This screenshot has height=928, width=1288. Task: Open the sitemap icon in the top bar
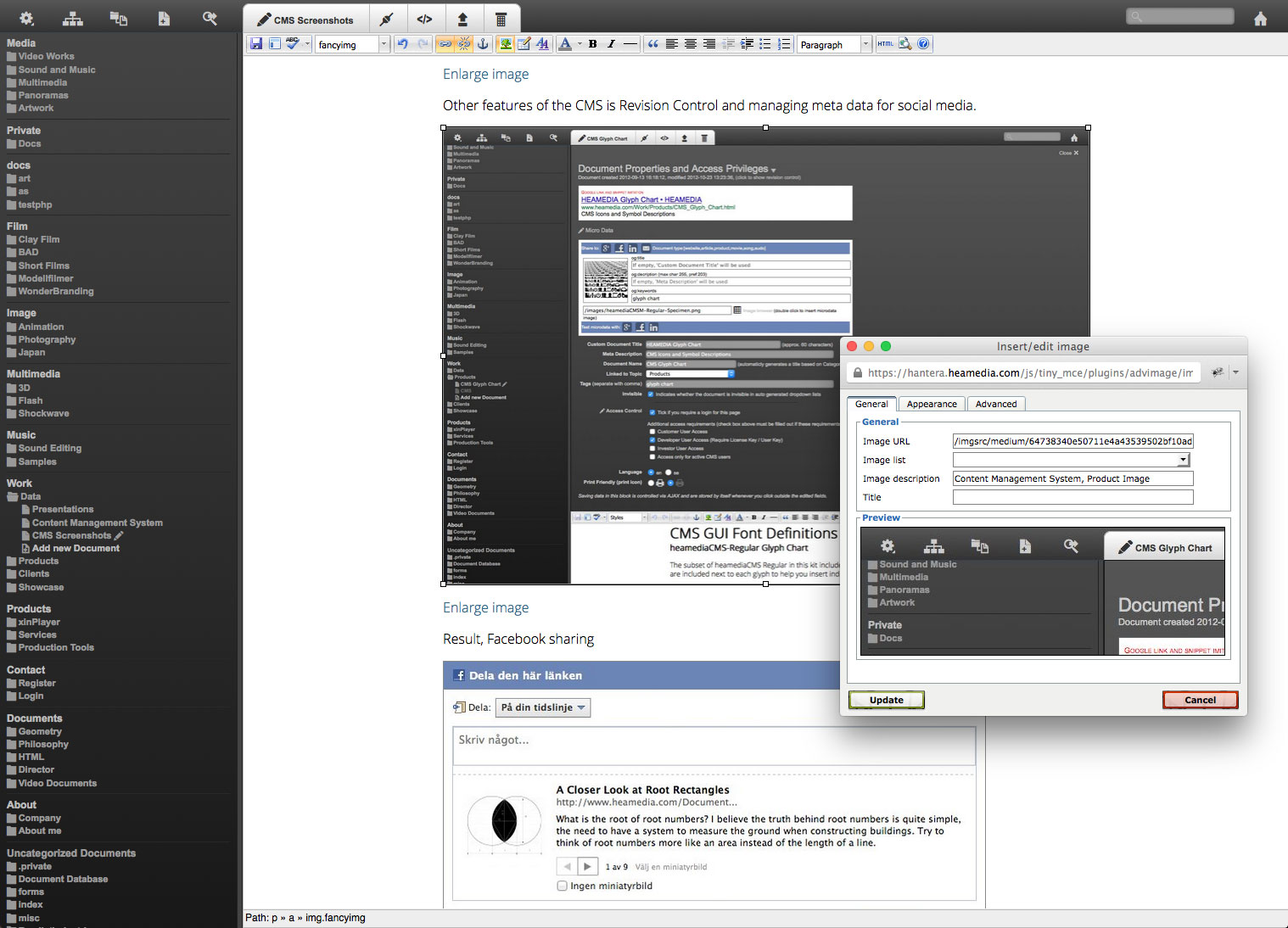73,19
